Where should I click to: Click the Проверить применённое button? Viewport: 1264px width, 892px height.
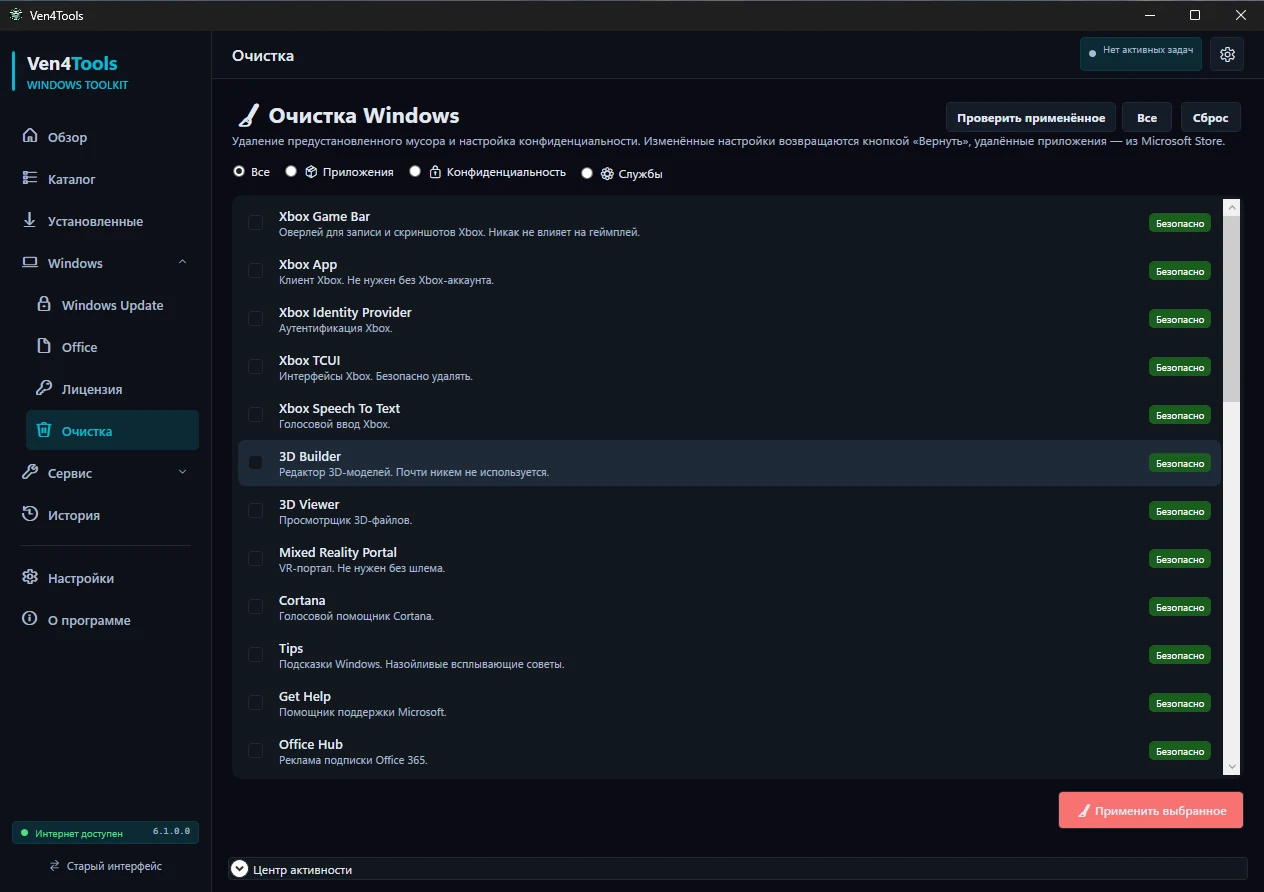[1031, 117]
